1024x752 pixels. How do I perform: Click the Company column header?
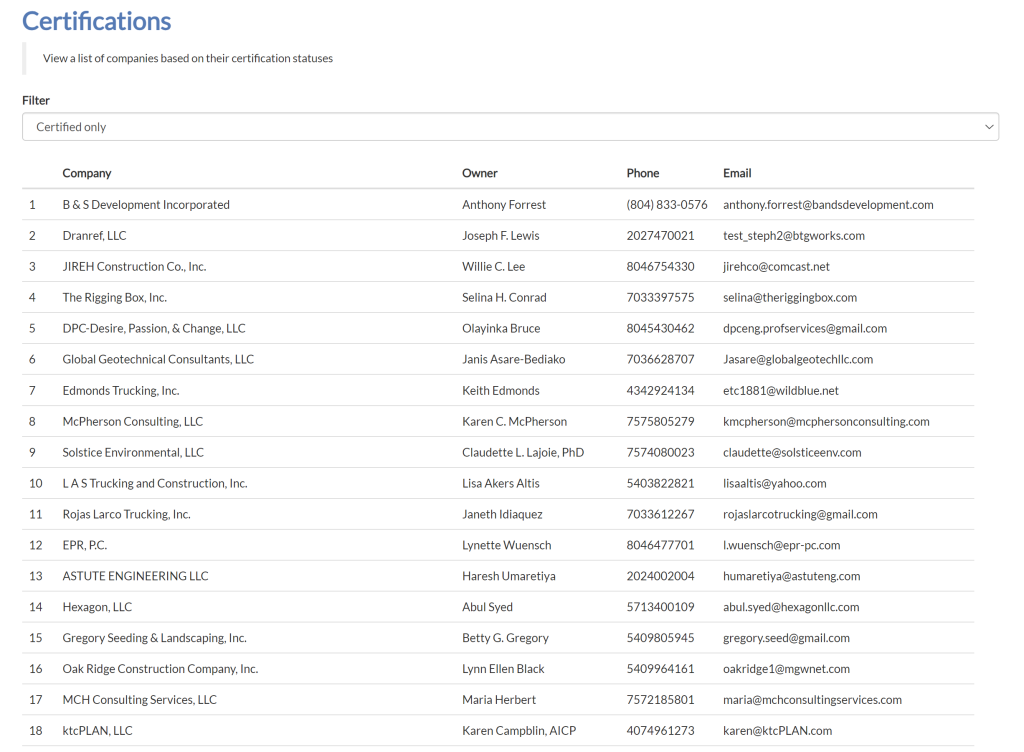tap(87, 173)
